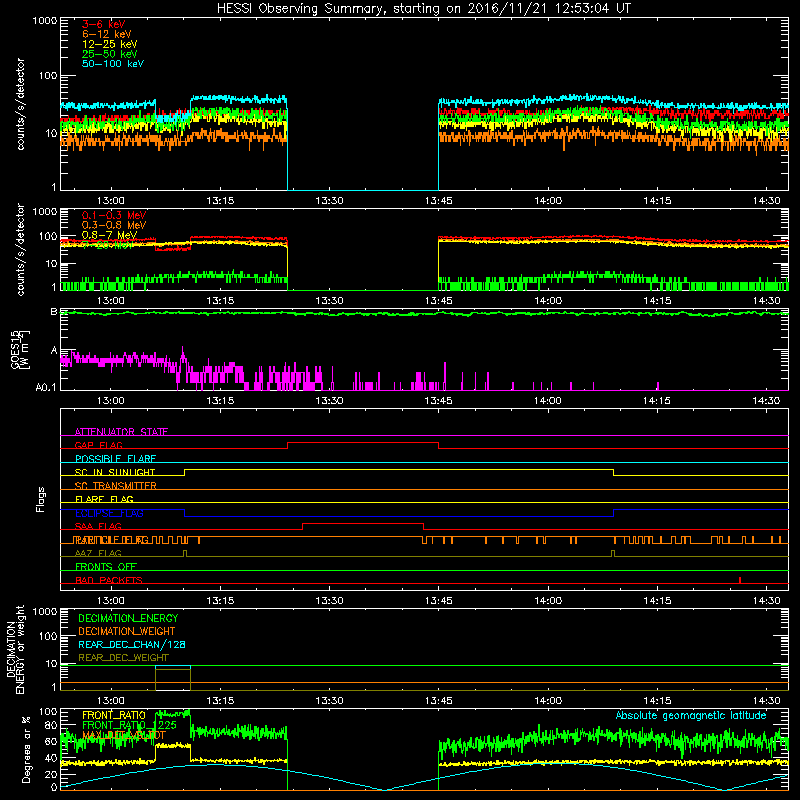Select the SC_IN_SUNLIGHT flag label

[x=115, y=472]
